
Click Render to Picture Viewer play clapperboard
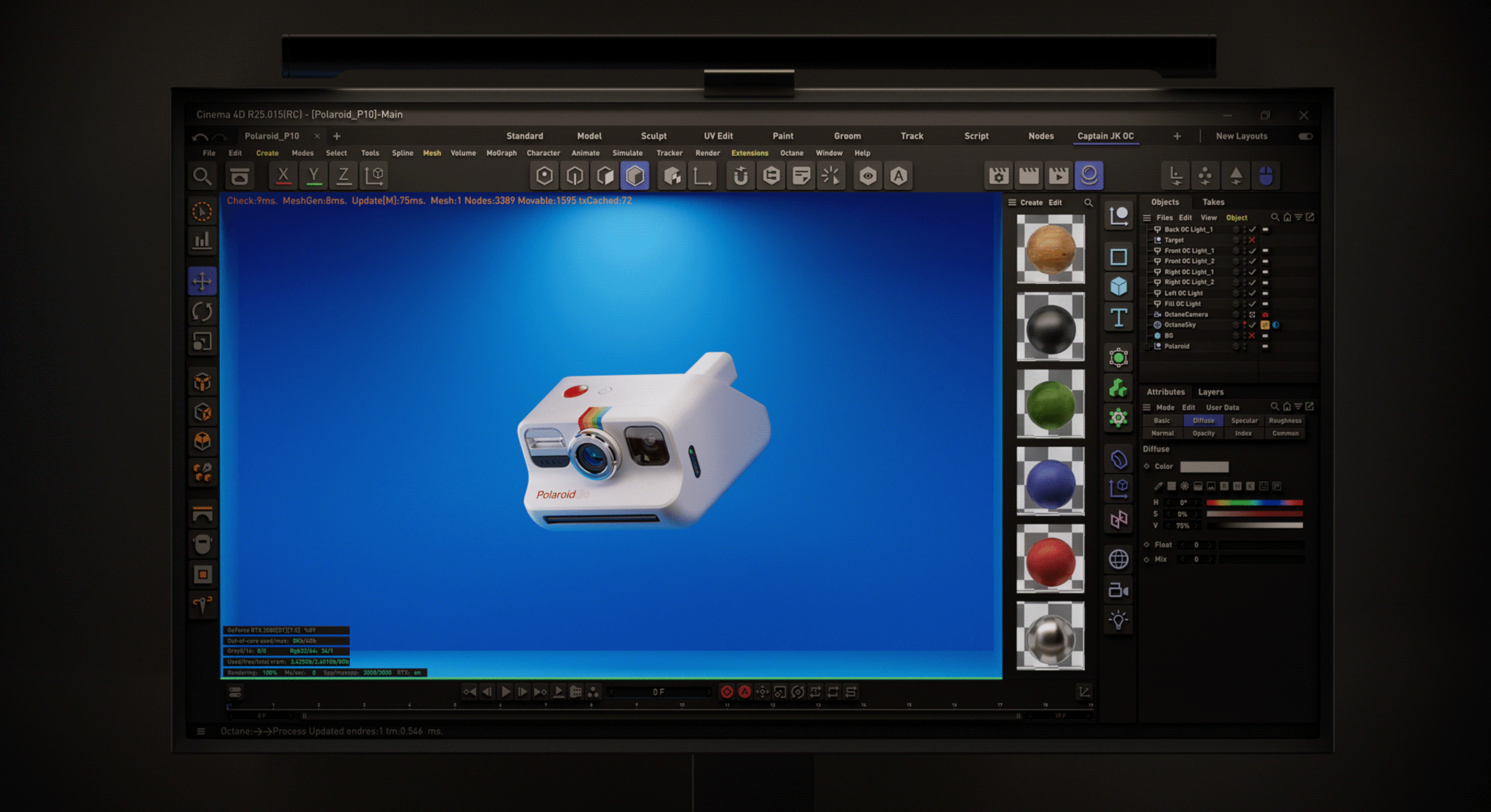(x=1059, y=176)
